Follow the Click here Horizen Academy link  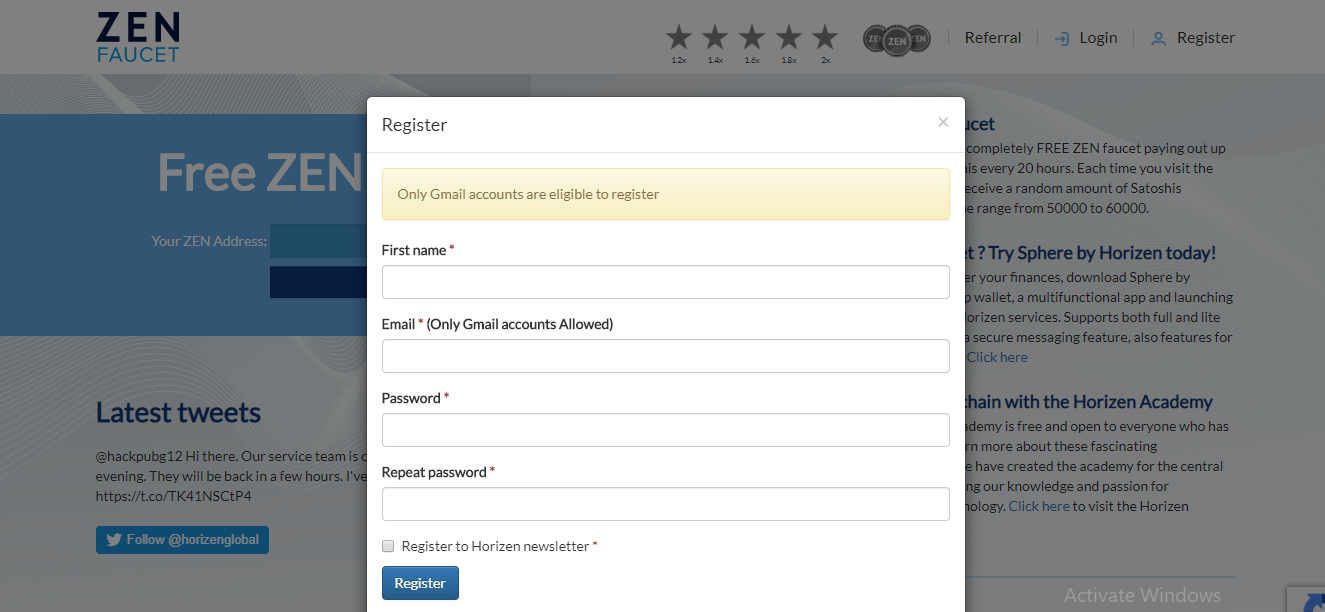pyautogui.click(x=1039, y=506)
